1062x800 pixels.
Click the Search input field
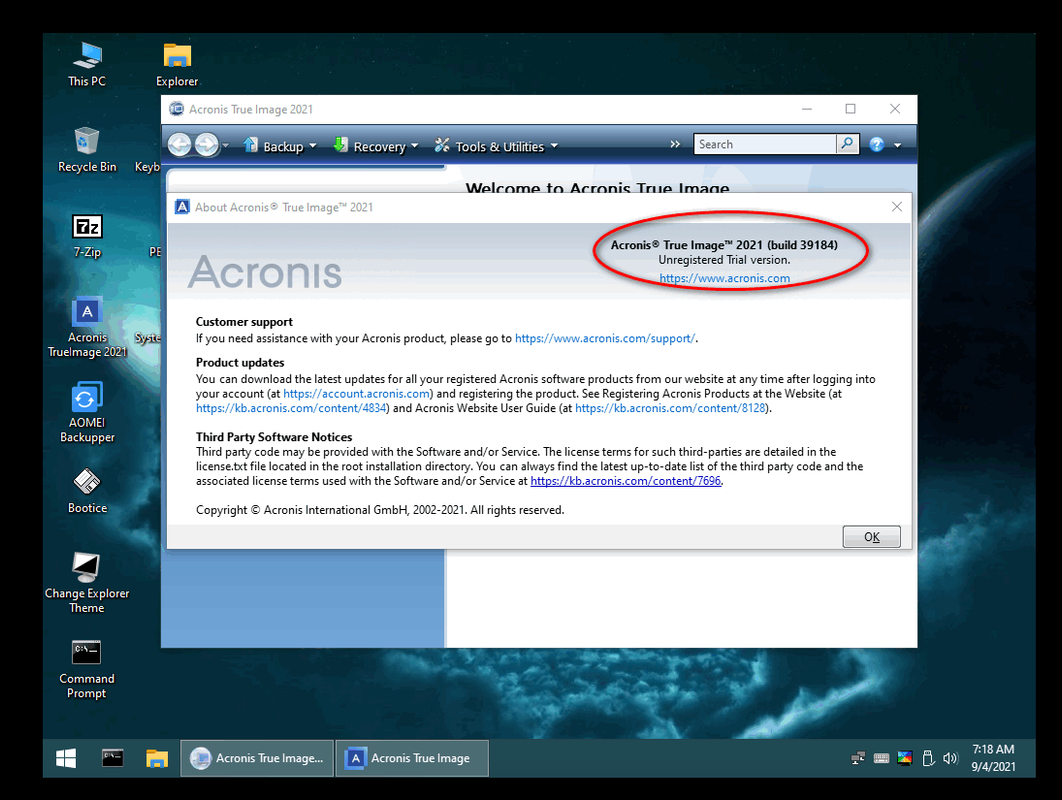click(x=765, y=144)
